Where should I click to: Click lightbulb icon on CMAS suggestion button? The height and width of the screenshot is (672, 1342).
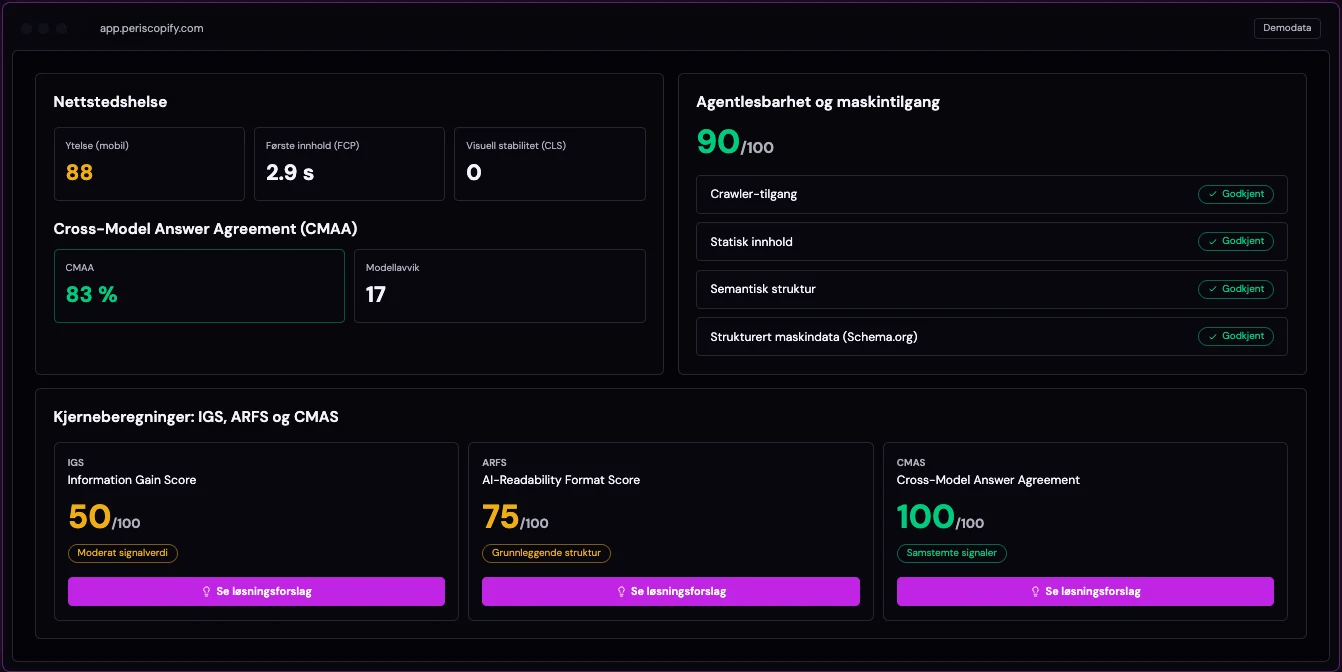pyautogui.click(x=1035, y=592)
